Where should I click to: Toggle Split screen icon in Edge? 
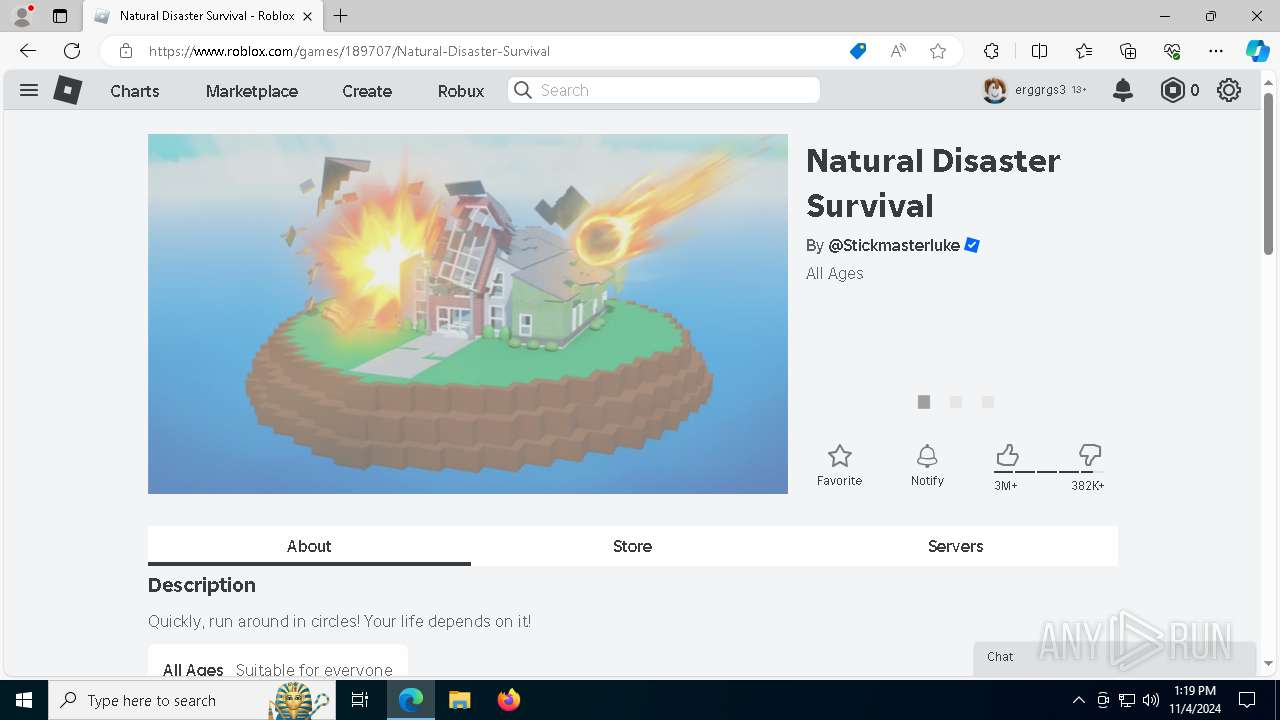pos(1039,51)
